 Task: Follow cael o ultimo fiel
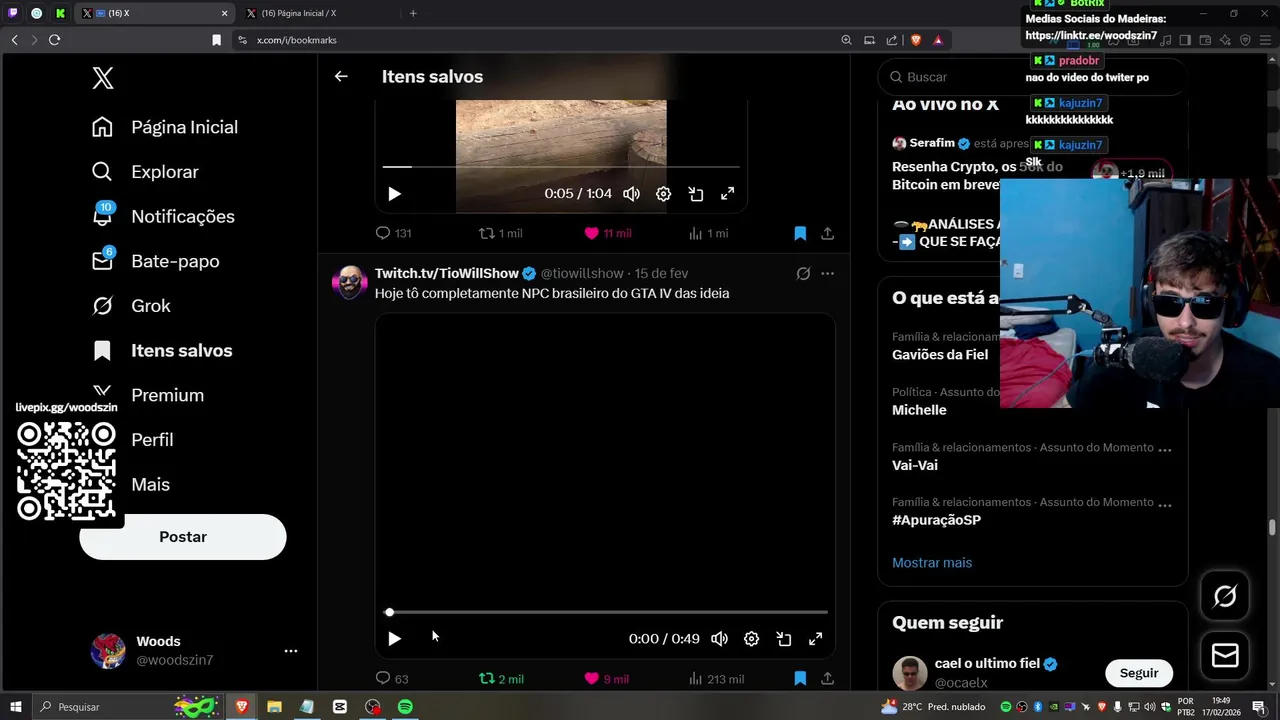tap(1139, 673)
